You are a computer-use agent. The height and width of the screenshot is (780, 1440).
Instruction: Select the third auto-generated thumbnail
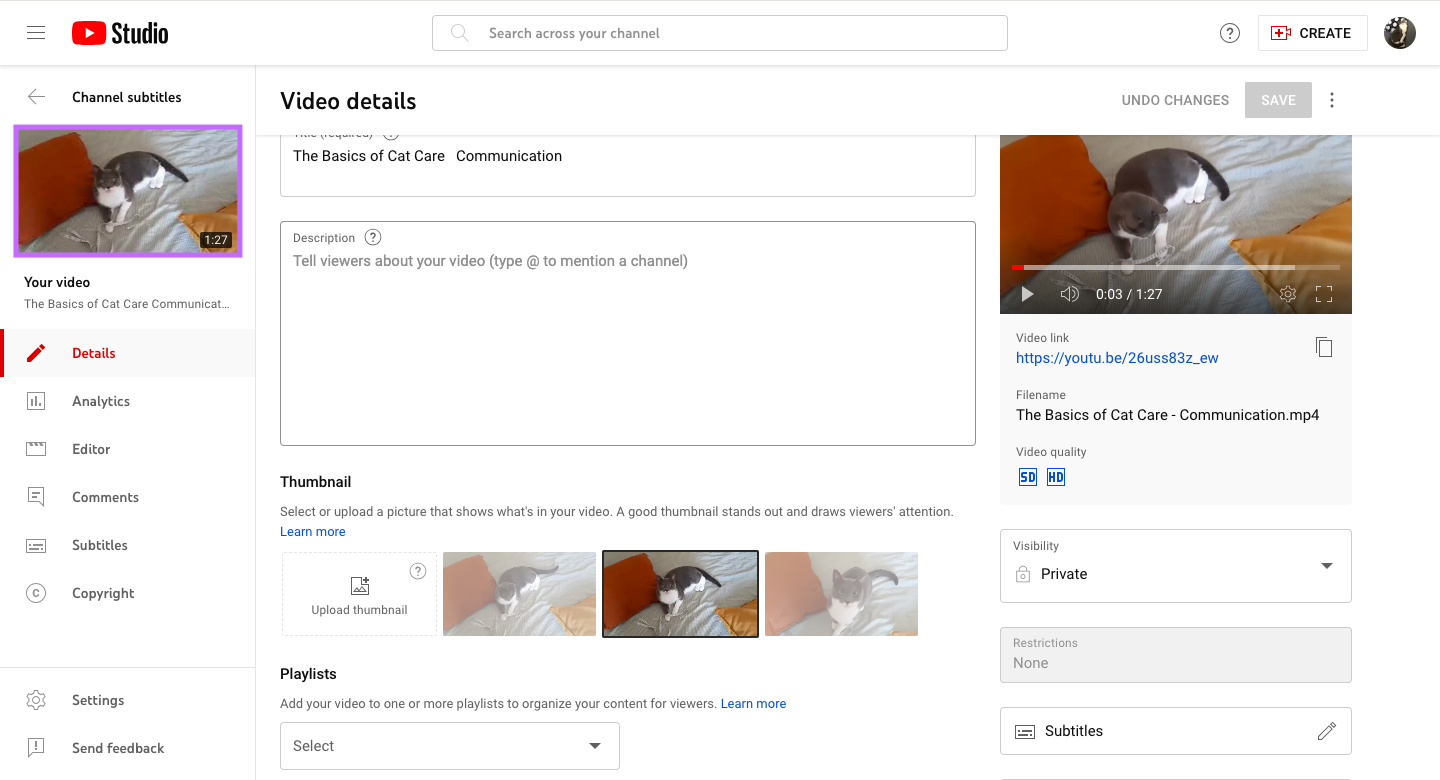click(840, 593)
